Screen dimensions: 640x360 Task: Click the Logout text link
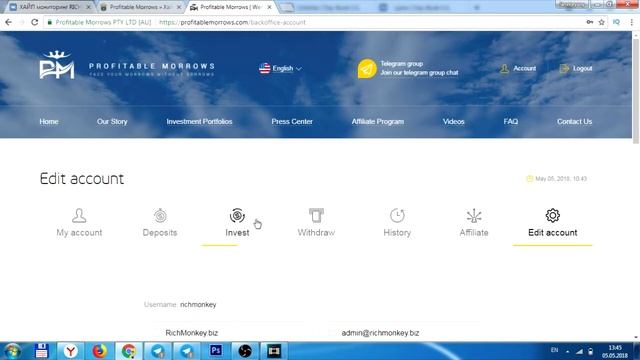click(x=582, y=69)
